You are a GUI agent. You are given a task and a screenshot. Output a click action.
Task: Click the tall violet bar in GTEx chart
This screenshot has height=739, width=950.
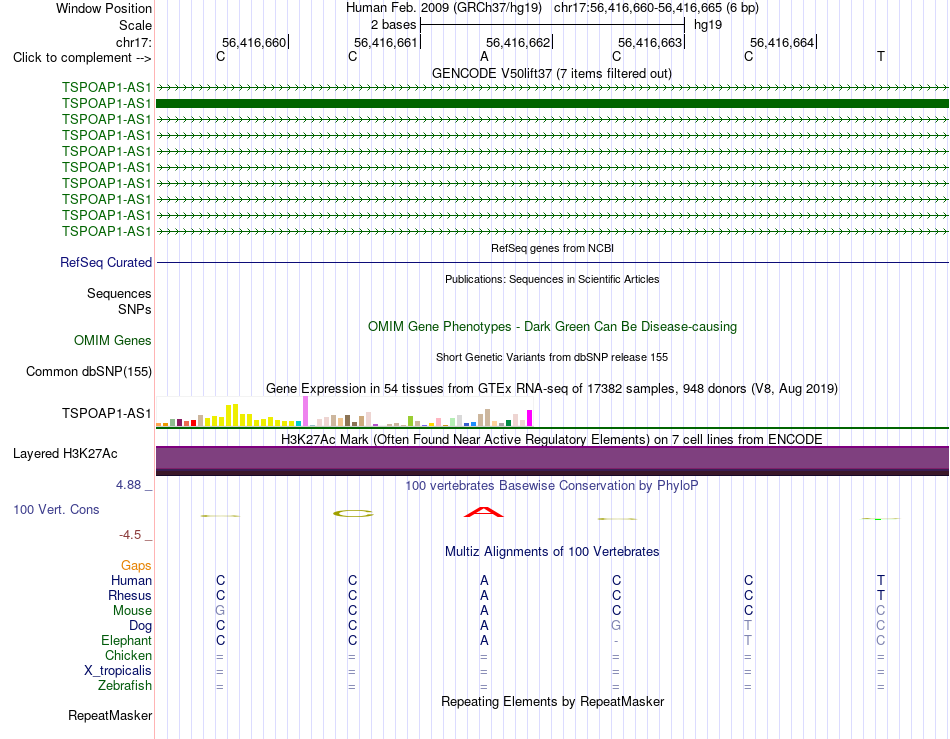tap(305, 411)
